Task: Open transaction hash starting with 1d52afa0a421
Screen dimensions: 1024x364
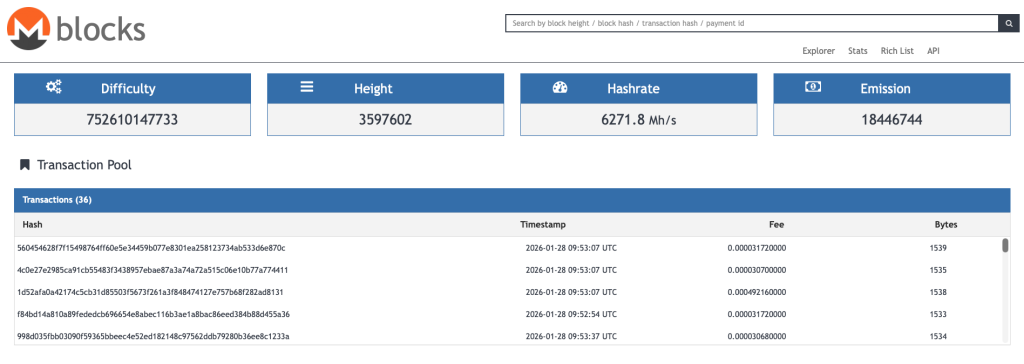Action: (x=150, y=292)
